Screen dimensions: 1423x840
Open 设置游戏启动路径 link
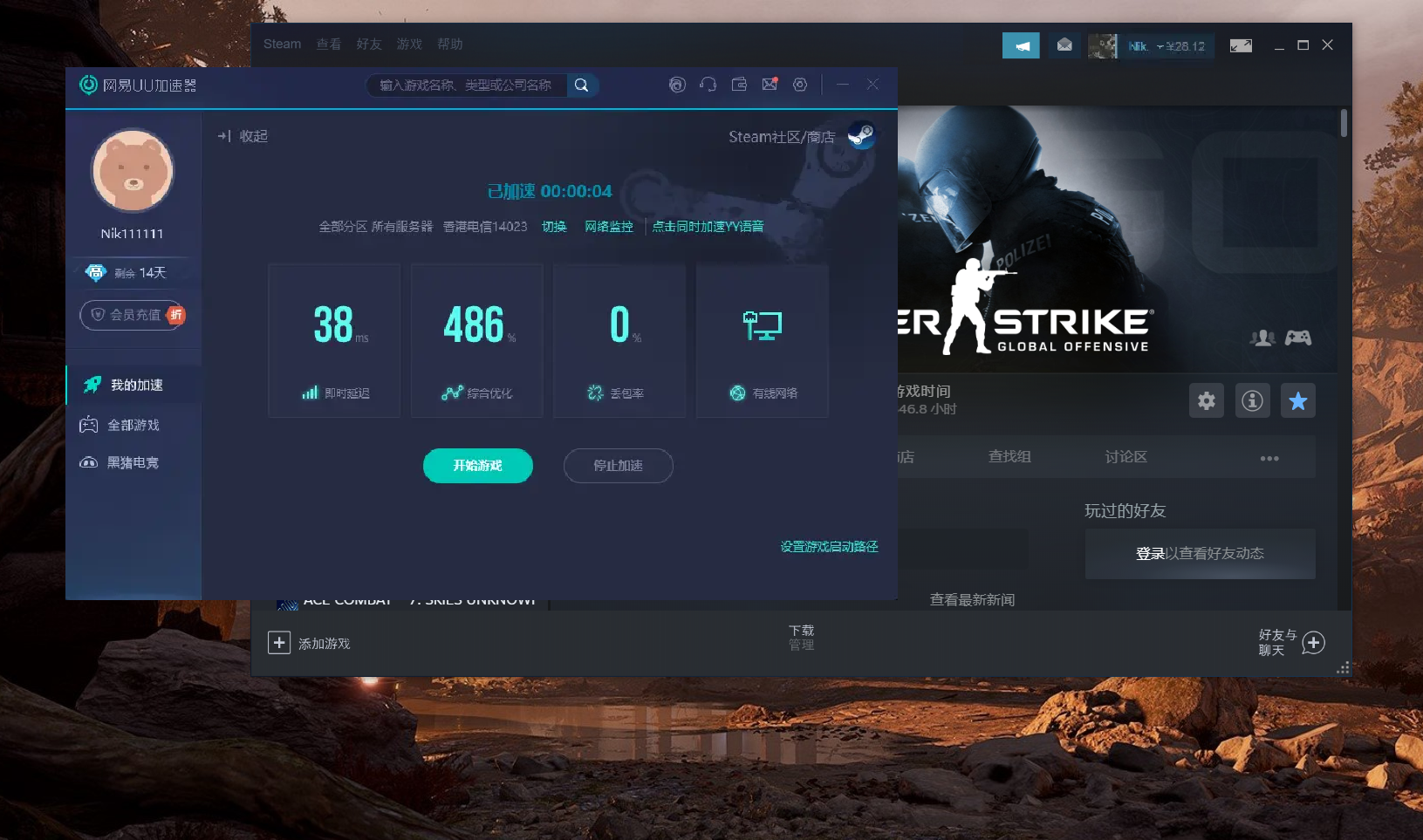[829, 547]
